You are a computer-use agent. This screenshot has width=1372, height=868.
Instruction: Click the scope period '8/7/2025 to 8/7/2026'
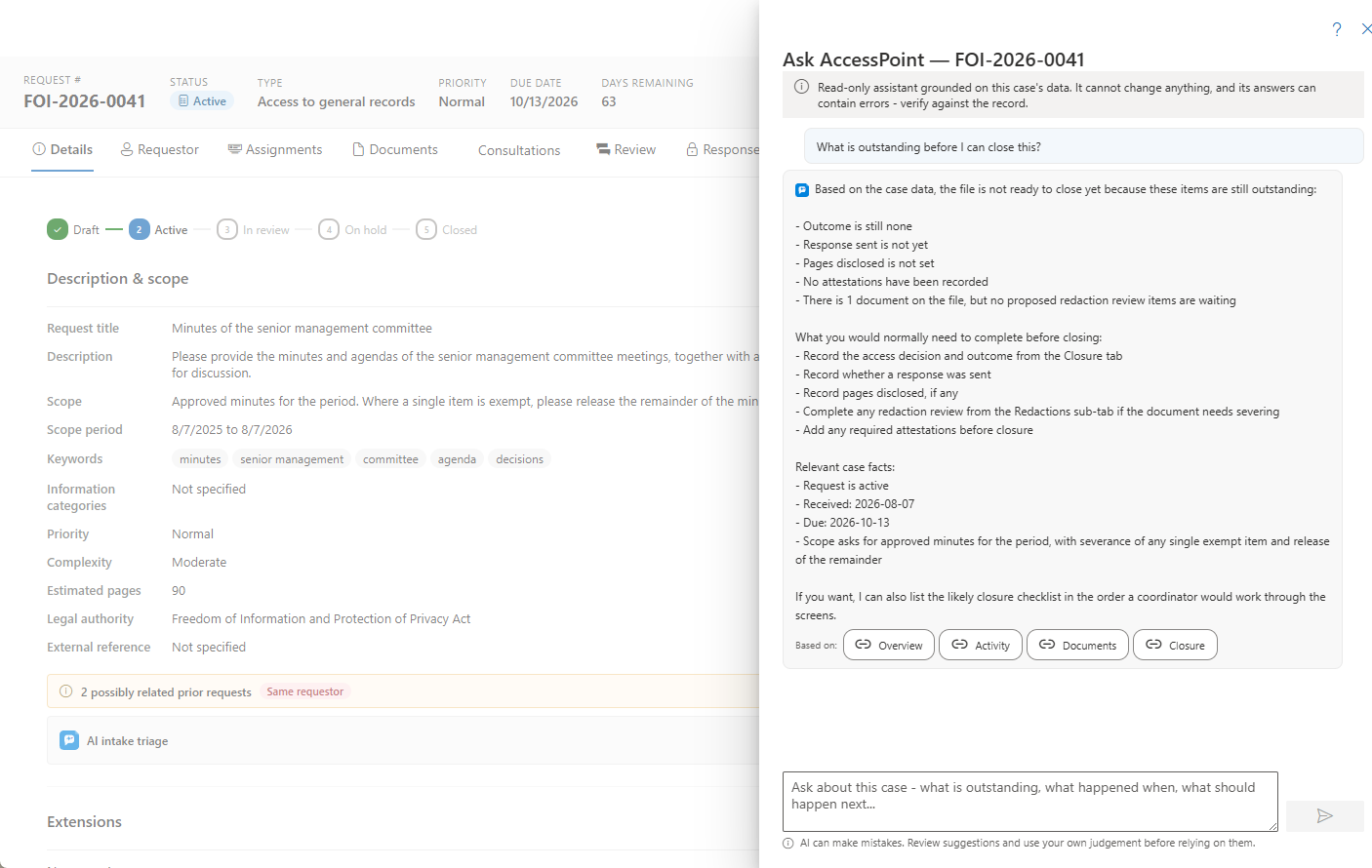232,430
